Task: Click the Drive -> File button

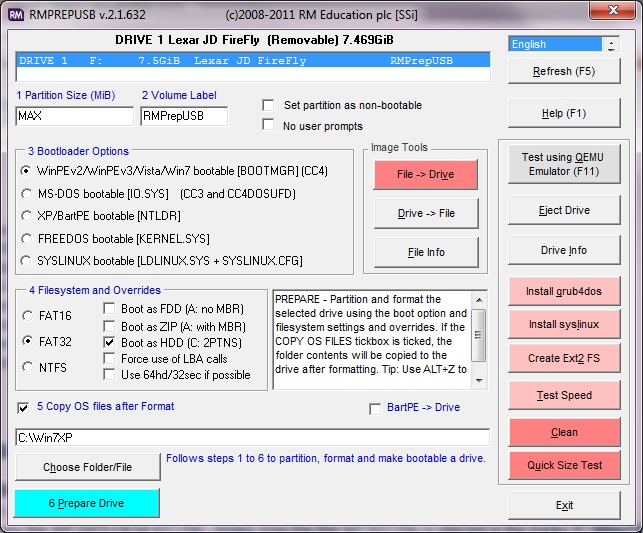Action: [426, 214]
